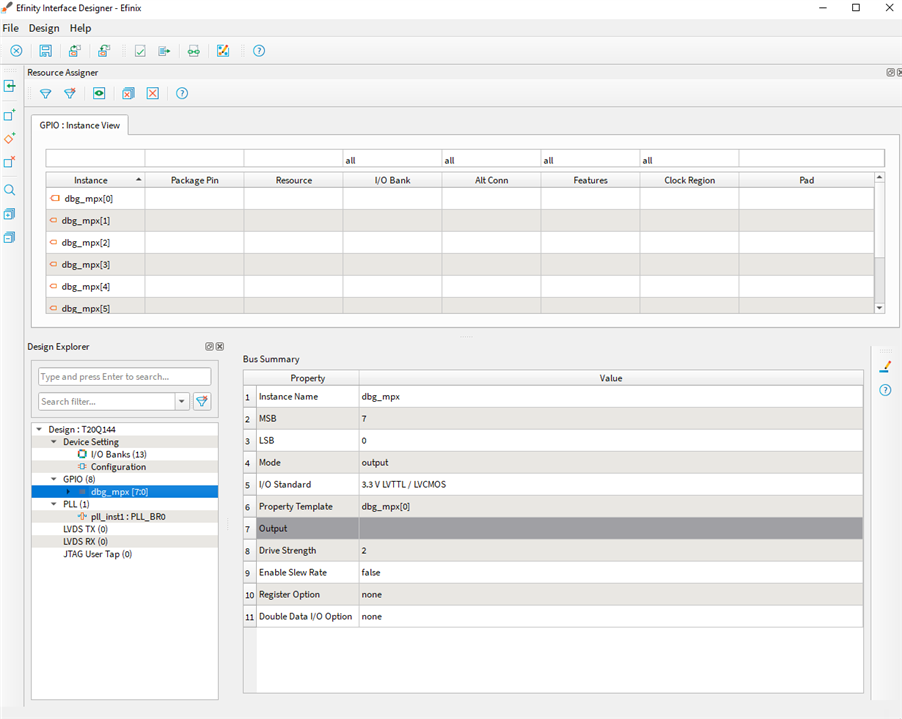Screen dimensions: 902x719
Task: Click the orange diamond create bus icon
Action: point(10,139)
